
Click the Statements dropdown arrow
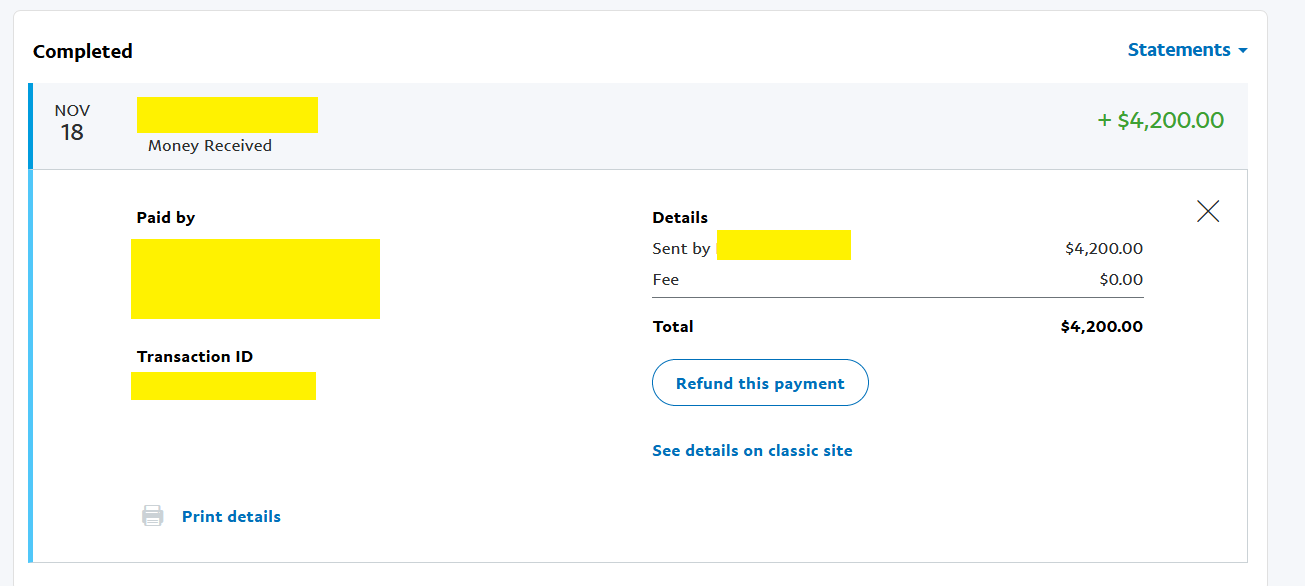point(1243,51)
